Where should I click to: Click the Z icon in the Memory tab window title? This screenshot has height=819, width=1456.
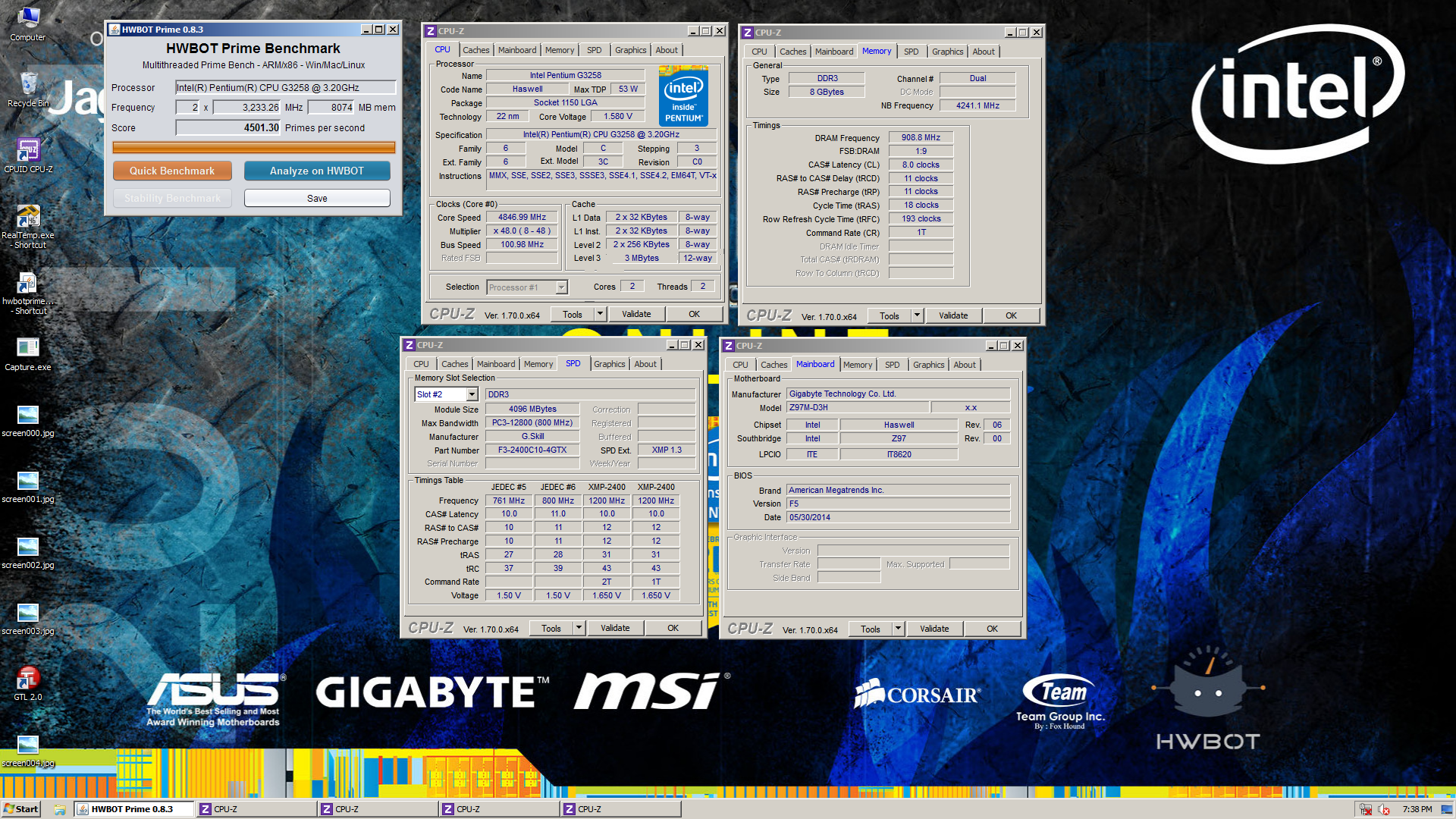click(x=748, y=33)
